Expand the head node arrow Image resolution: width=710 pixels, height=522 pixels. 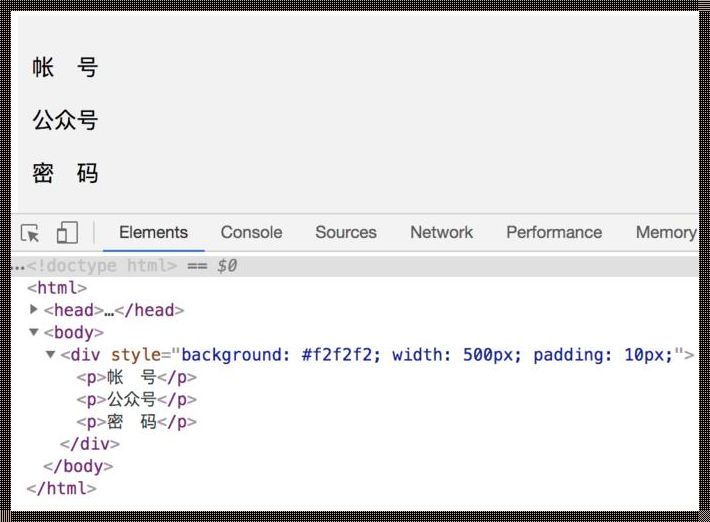point(35,310)
